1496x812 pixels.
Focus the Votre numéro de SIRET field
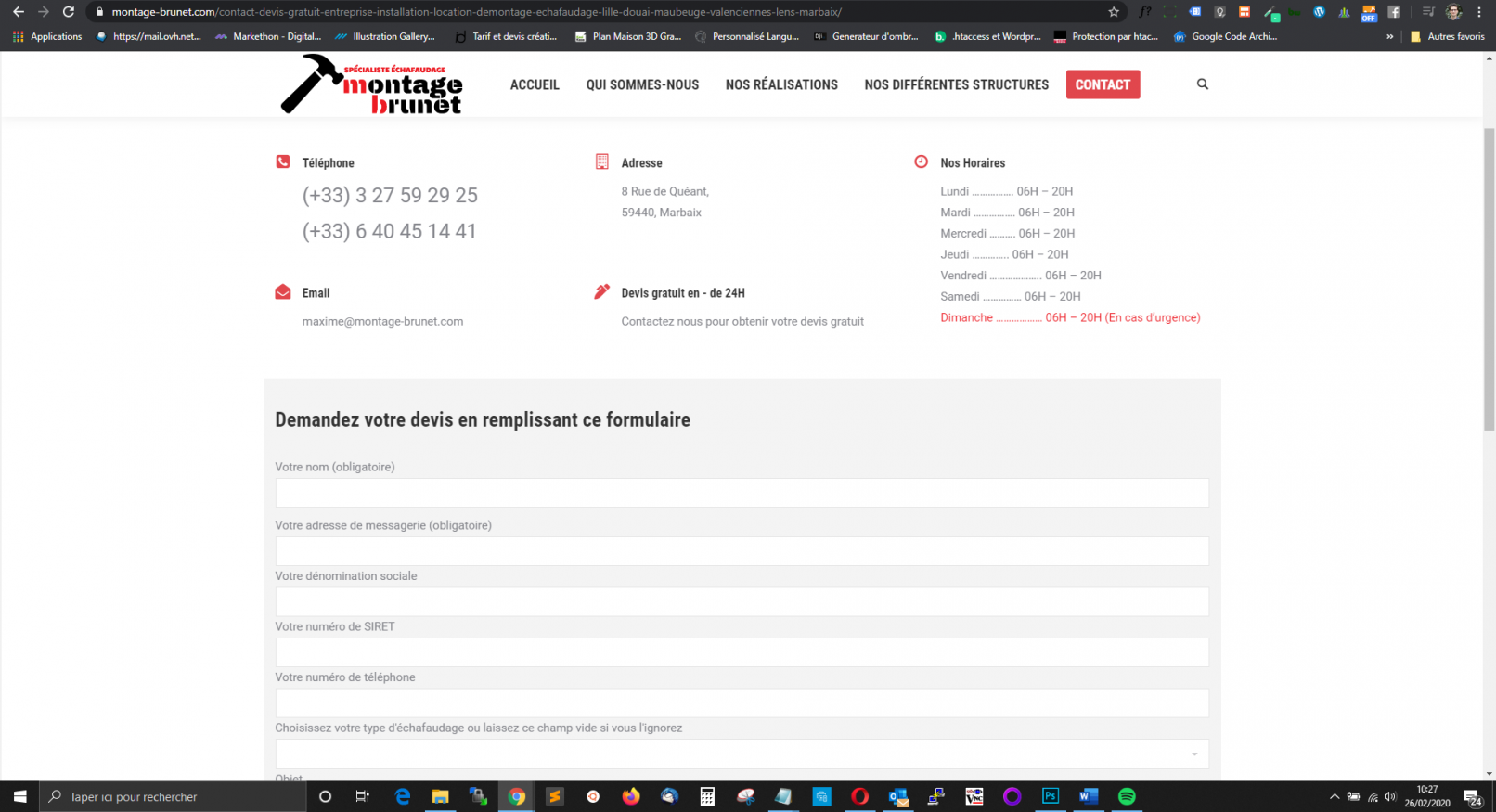pyautogui.click(x=742, y=652)
